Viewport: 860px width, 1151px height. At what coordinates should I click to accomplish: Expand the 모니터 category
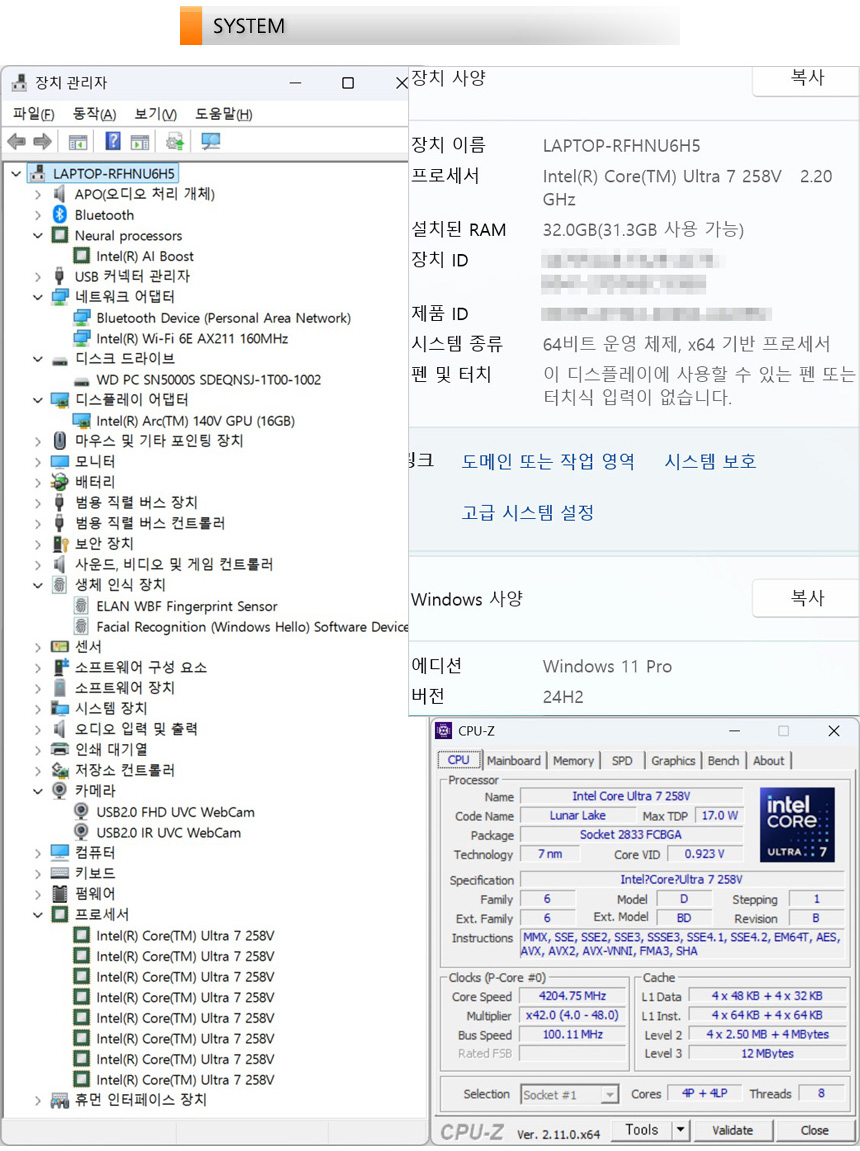point(38,461)
